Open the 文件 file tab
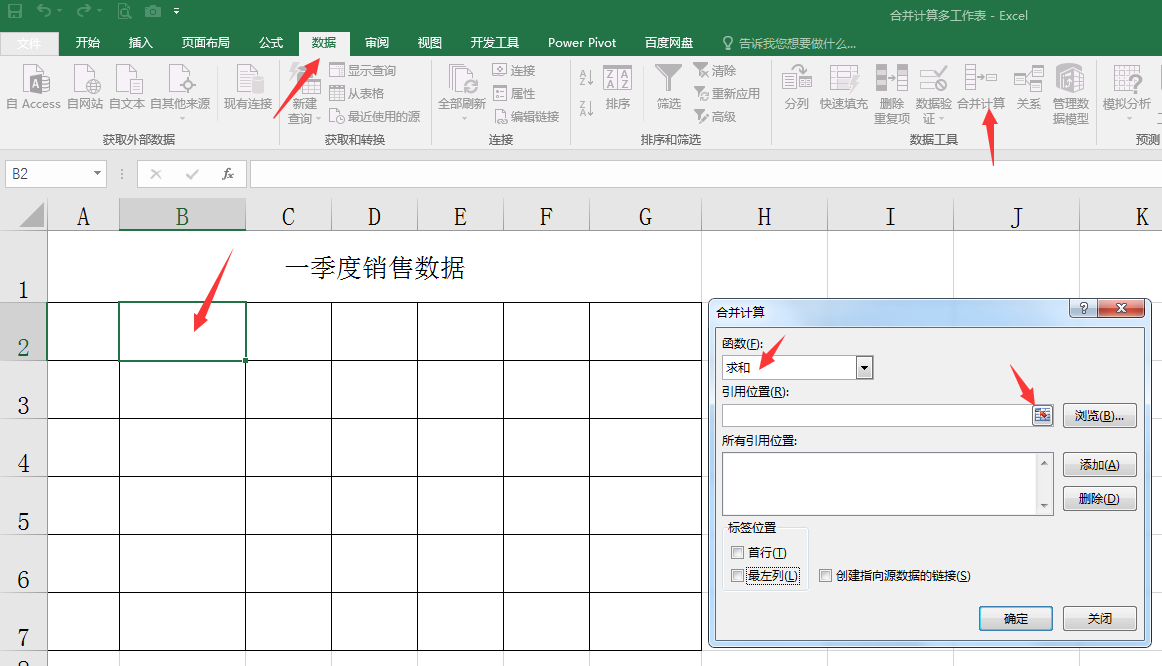1162x666 pixels. click(x=30, y=44)
